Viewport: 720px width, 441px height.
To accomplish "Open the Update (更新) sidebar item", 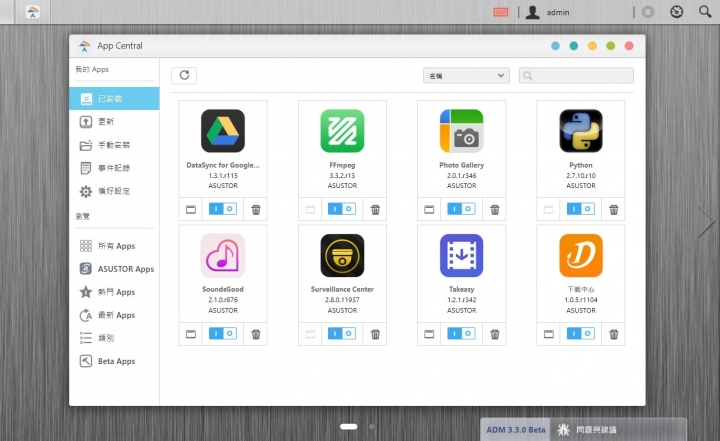I will tap(114, 122).
